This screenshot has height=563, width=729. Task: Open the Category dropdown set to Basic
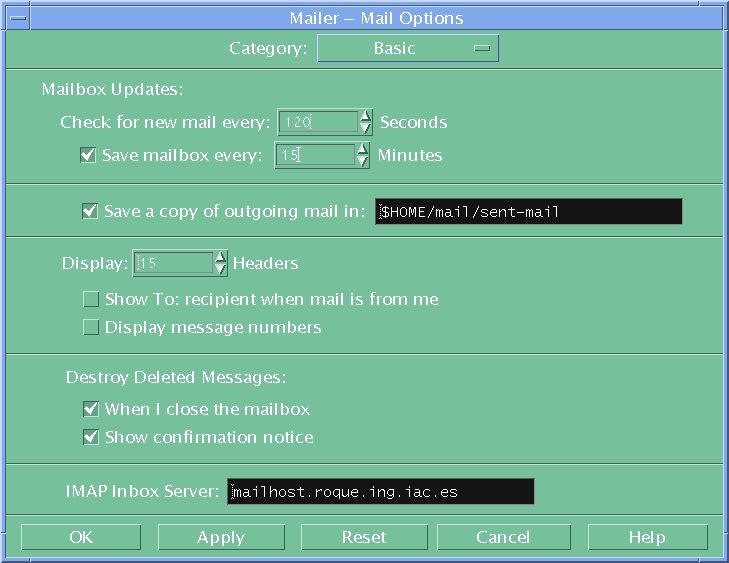407,48
